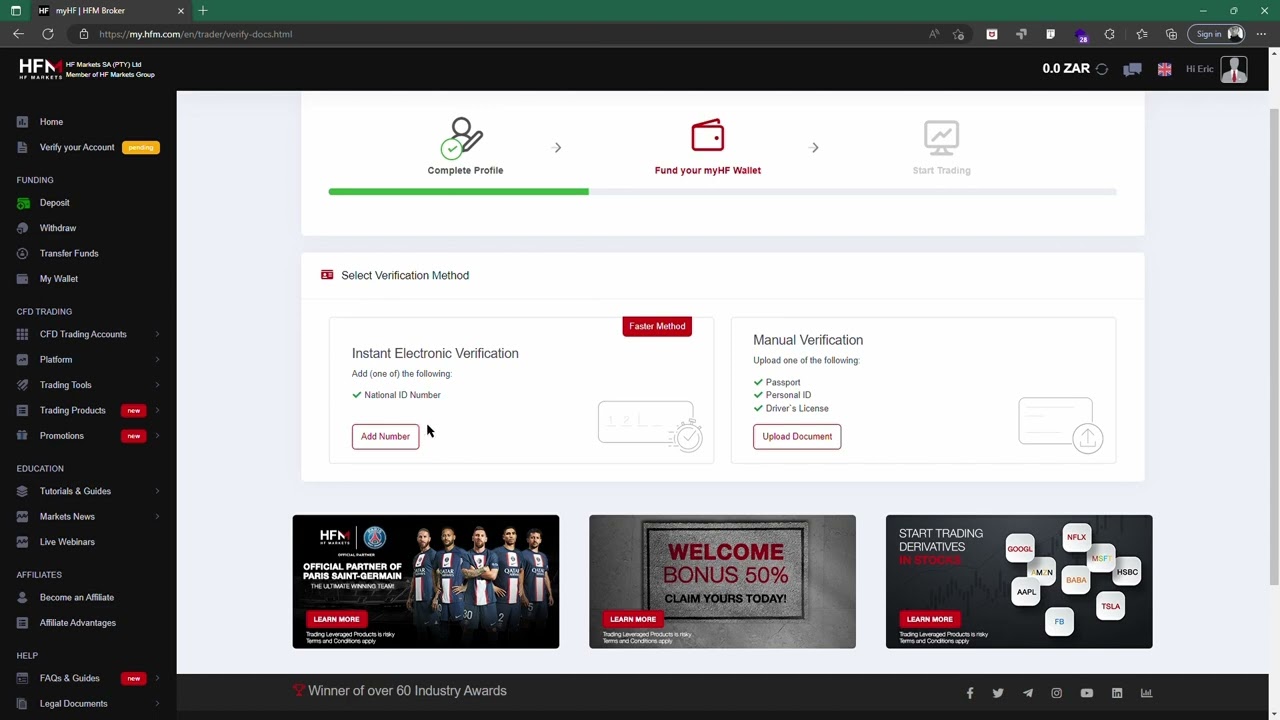Click the UK flag language icon
This screenshot has height=720, width=1280.
tap(1165, 69)
